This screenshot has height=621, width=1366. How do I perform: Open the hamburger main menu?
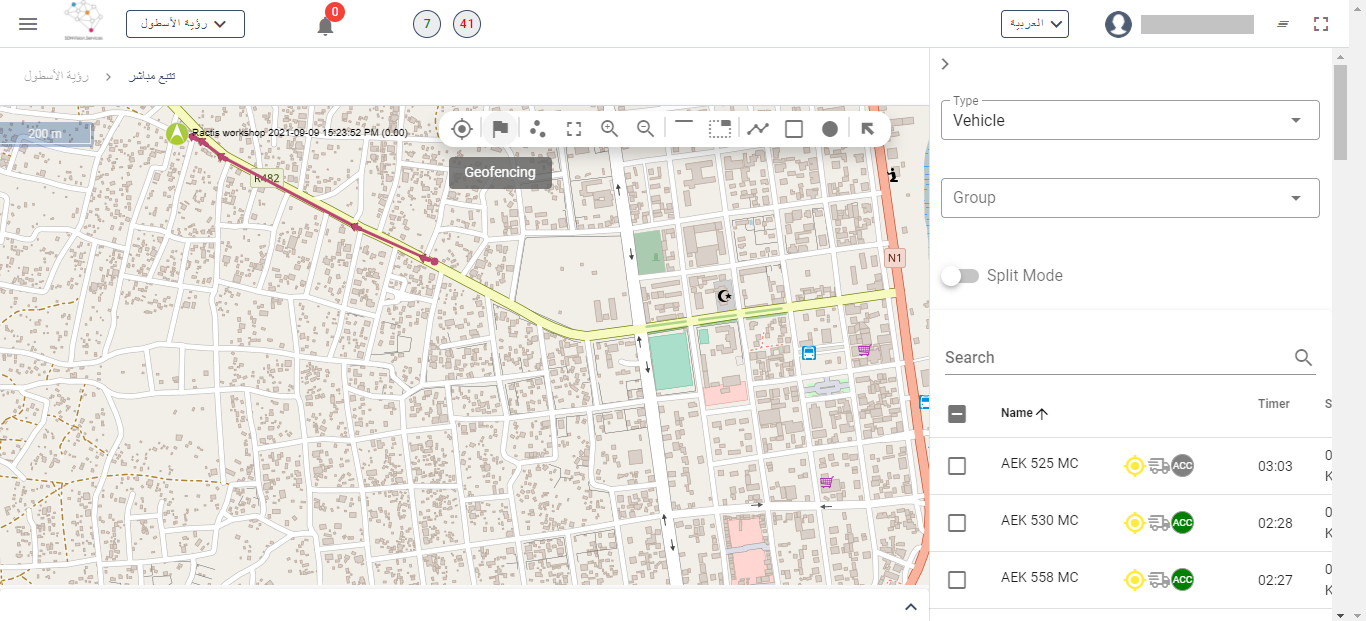[28, 24]
